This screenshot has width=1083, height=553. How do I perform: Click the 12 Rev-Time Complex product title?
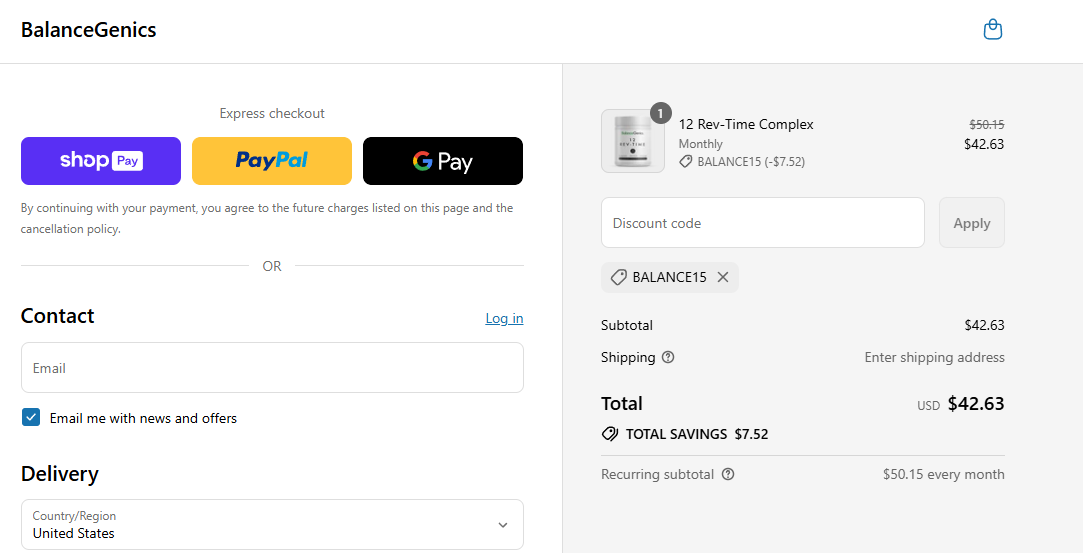[x=746, y=124]
